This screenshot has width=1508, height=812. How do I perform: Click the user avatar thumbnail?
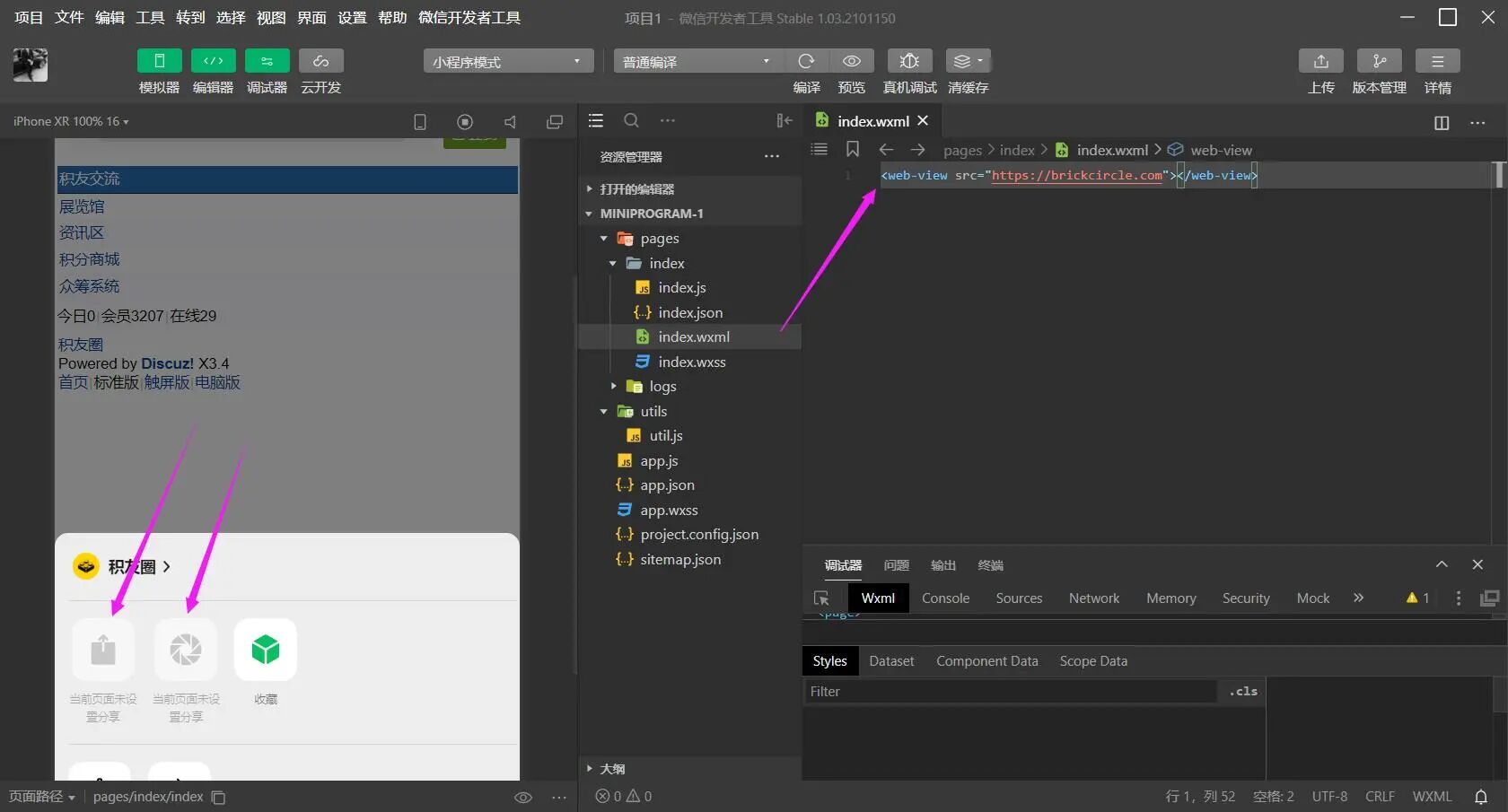(x=30, y=65)
